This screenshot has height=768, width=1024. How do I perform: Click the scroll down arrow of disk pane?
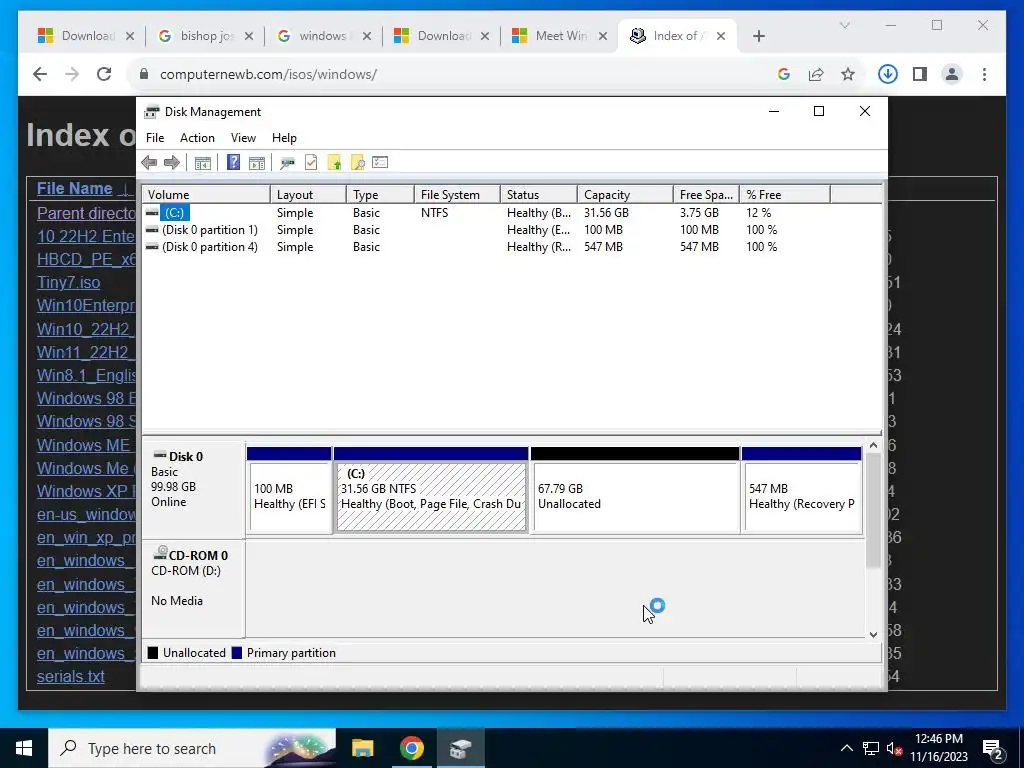pyautogui.click(x=873, y=634)
